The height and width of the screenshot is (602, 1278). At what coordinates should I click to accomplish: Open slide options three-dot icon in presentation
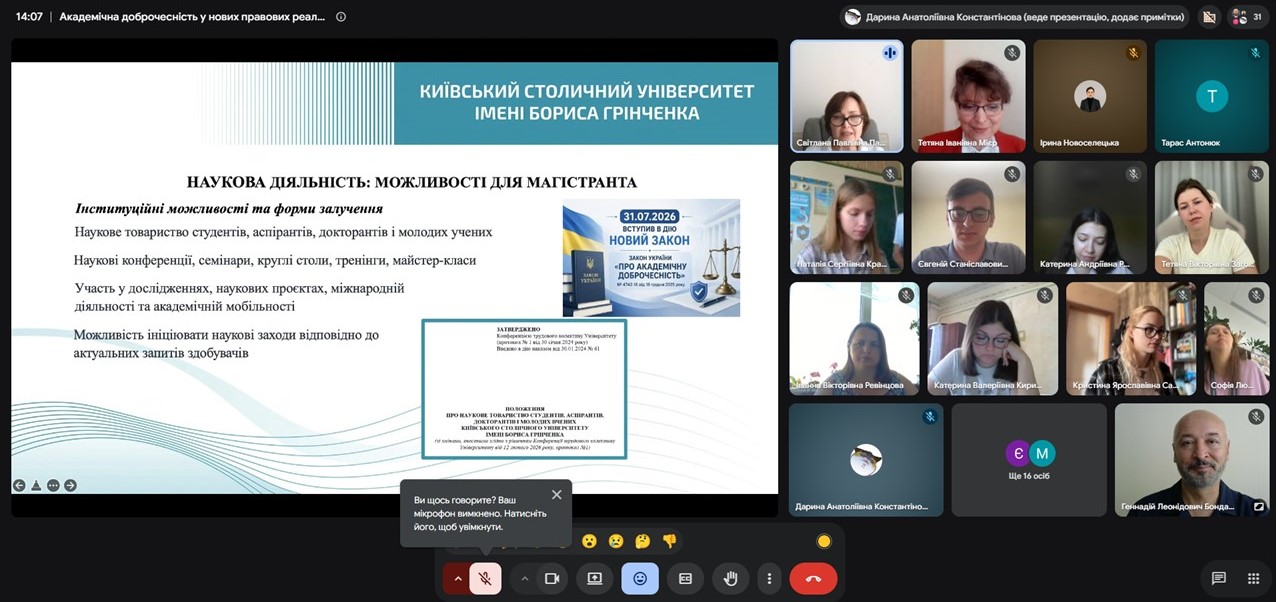pos(53,485)
